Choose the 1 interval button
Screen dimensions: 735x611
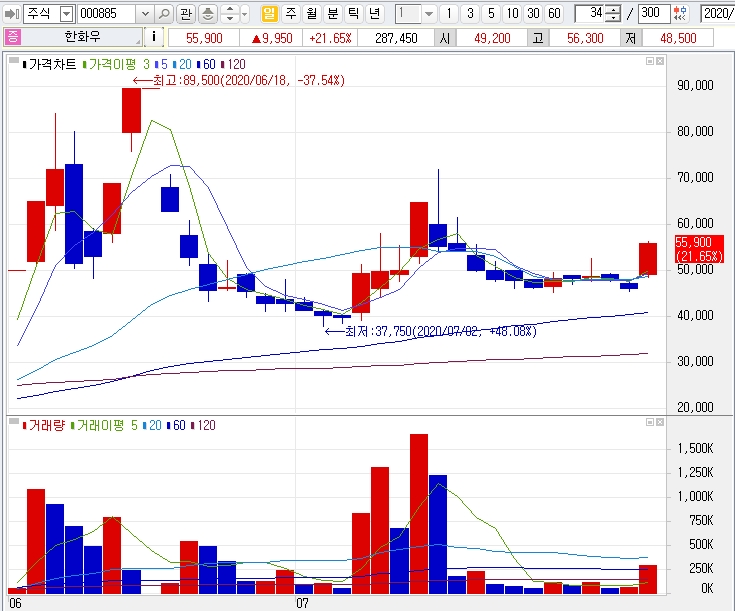tap(449, 14)
